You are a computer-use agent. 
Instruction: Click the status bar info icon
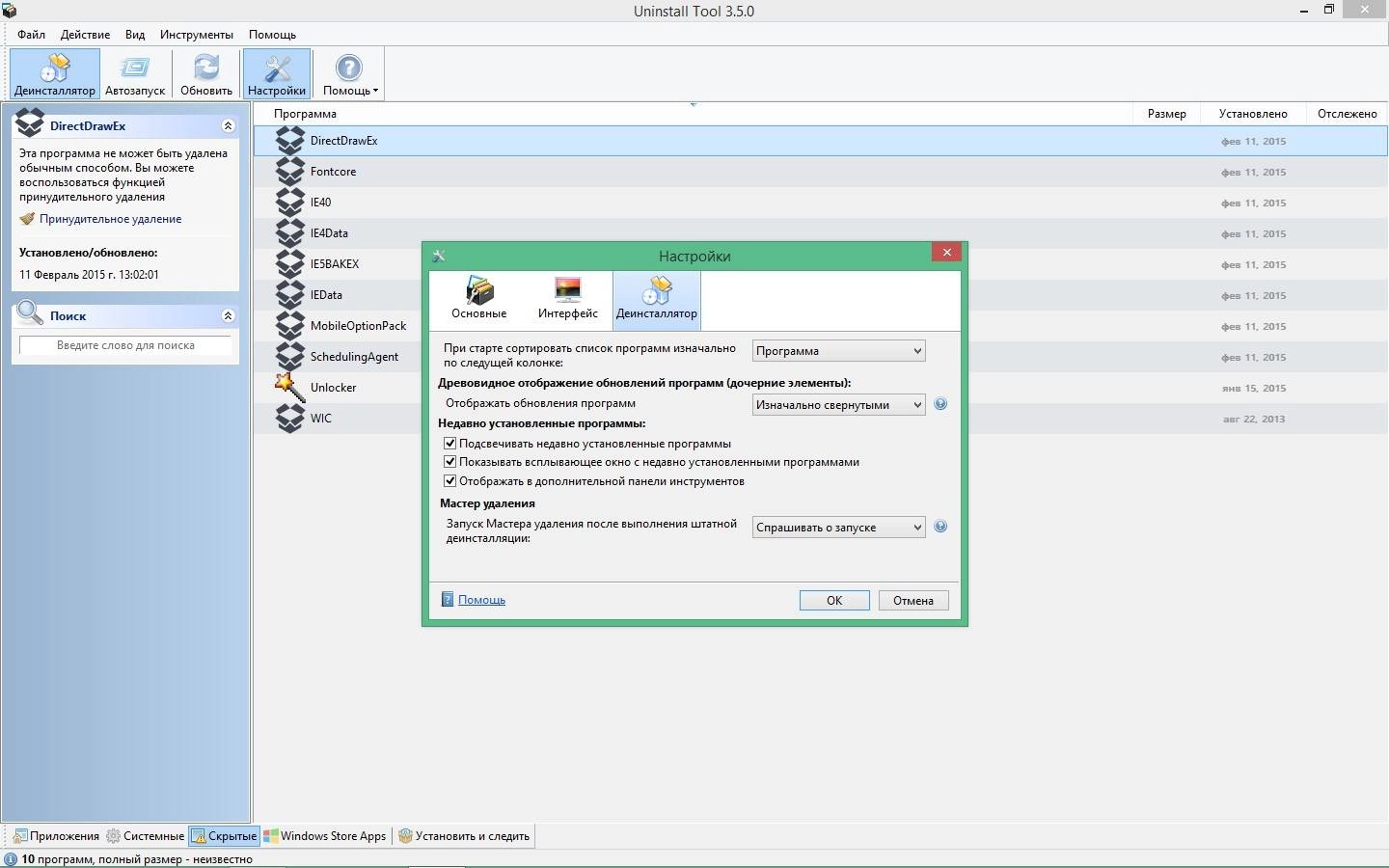[x=11, y=859]
